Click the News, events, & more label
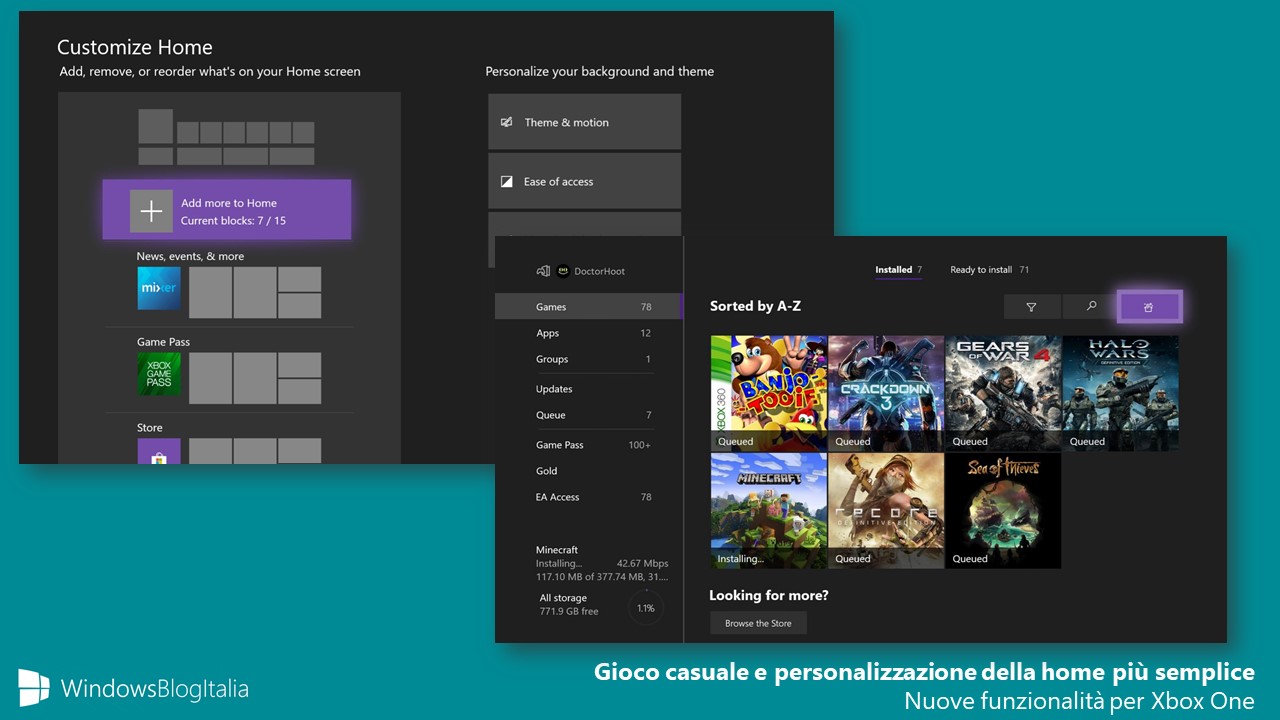 [190, 256]
